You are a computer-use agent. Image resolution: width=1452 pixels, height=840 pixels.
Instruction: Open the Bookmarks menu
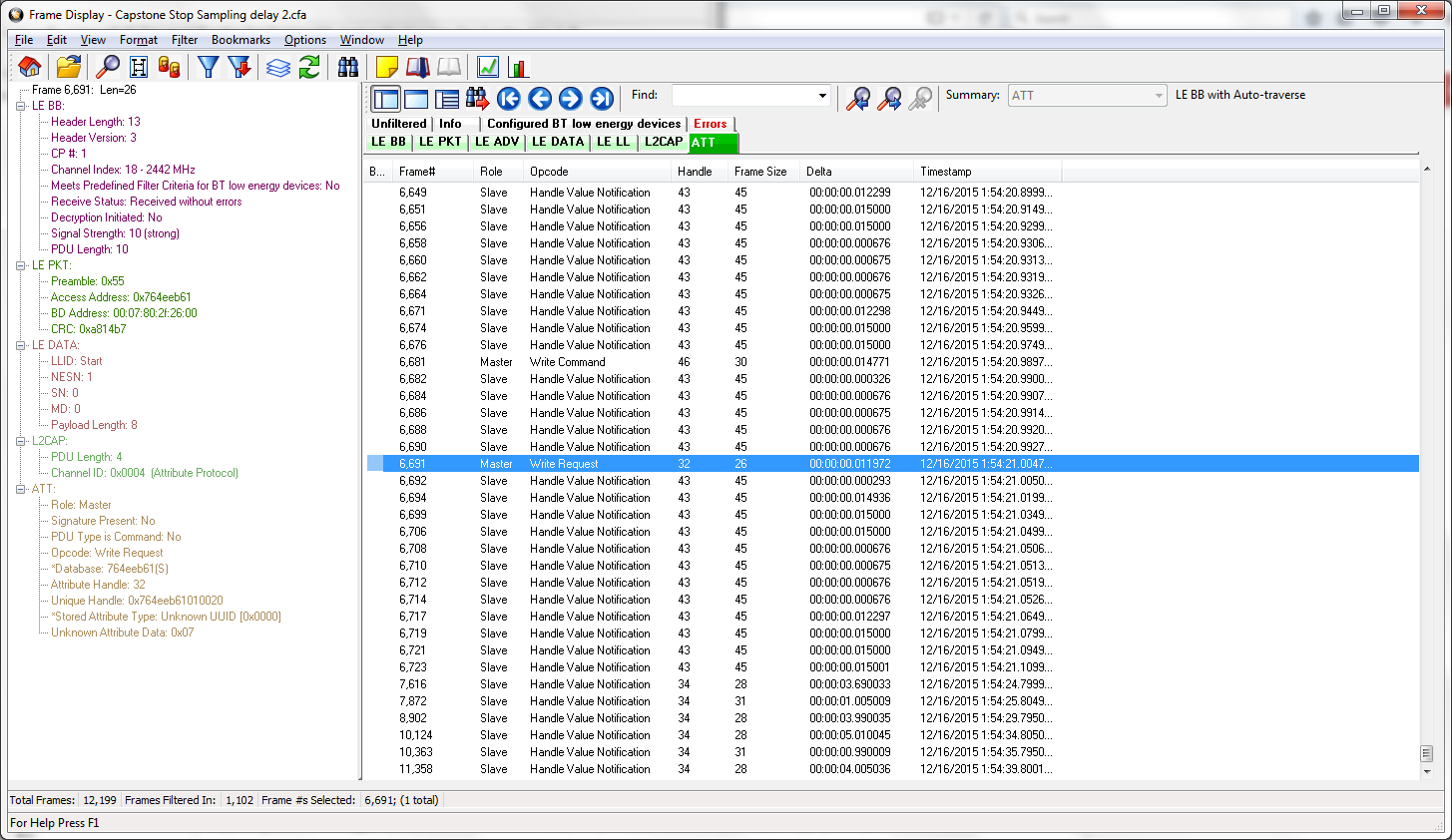tap(242, 40)
